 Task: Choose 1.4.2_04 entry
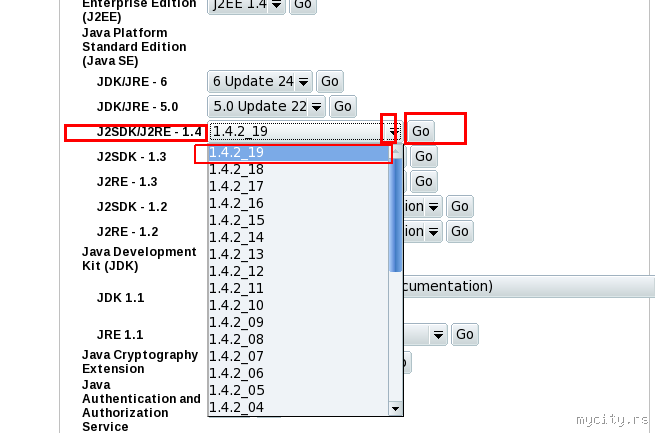point(299,407)
